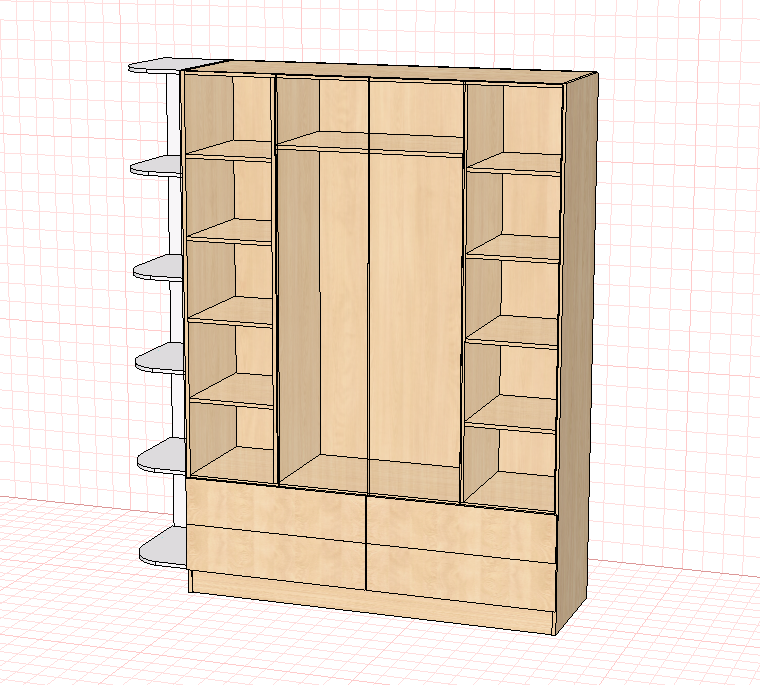This screenshot has width=760, height=685.
Task: Select the hat shelf above the central hanging compartment
Action: [x=371, y=143]
